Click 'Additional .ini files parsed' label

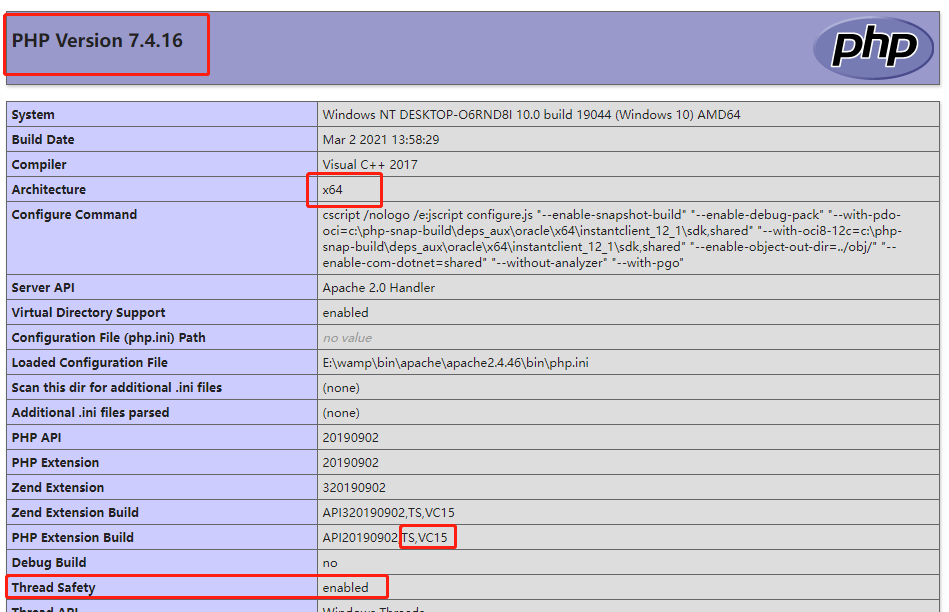pos(90,413)
